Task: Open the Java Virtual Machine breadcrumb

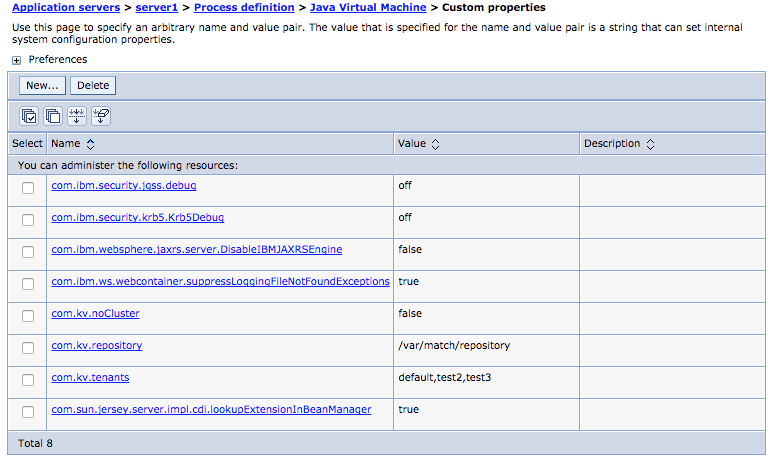Action: click(x=367, y=8)
